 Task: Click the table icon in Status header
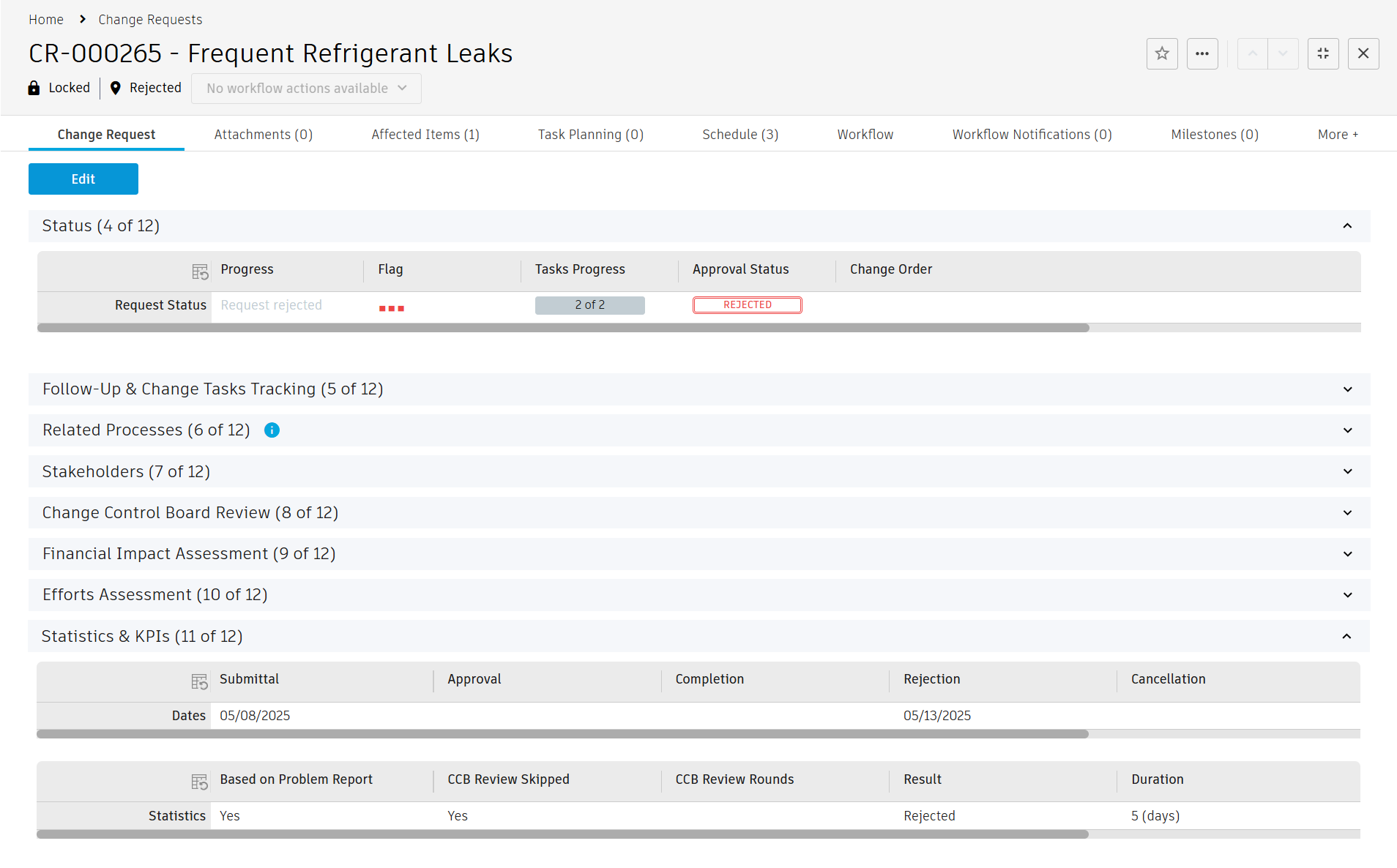pos(200,272)
